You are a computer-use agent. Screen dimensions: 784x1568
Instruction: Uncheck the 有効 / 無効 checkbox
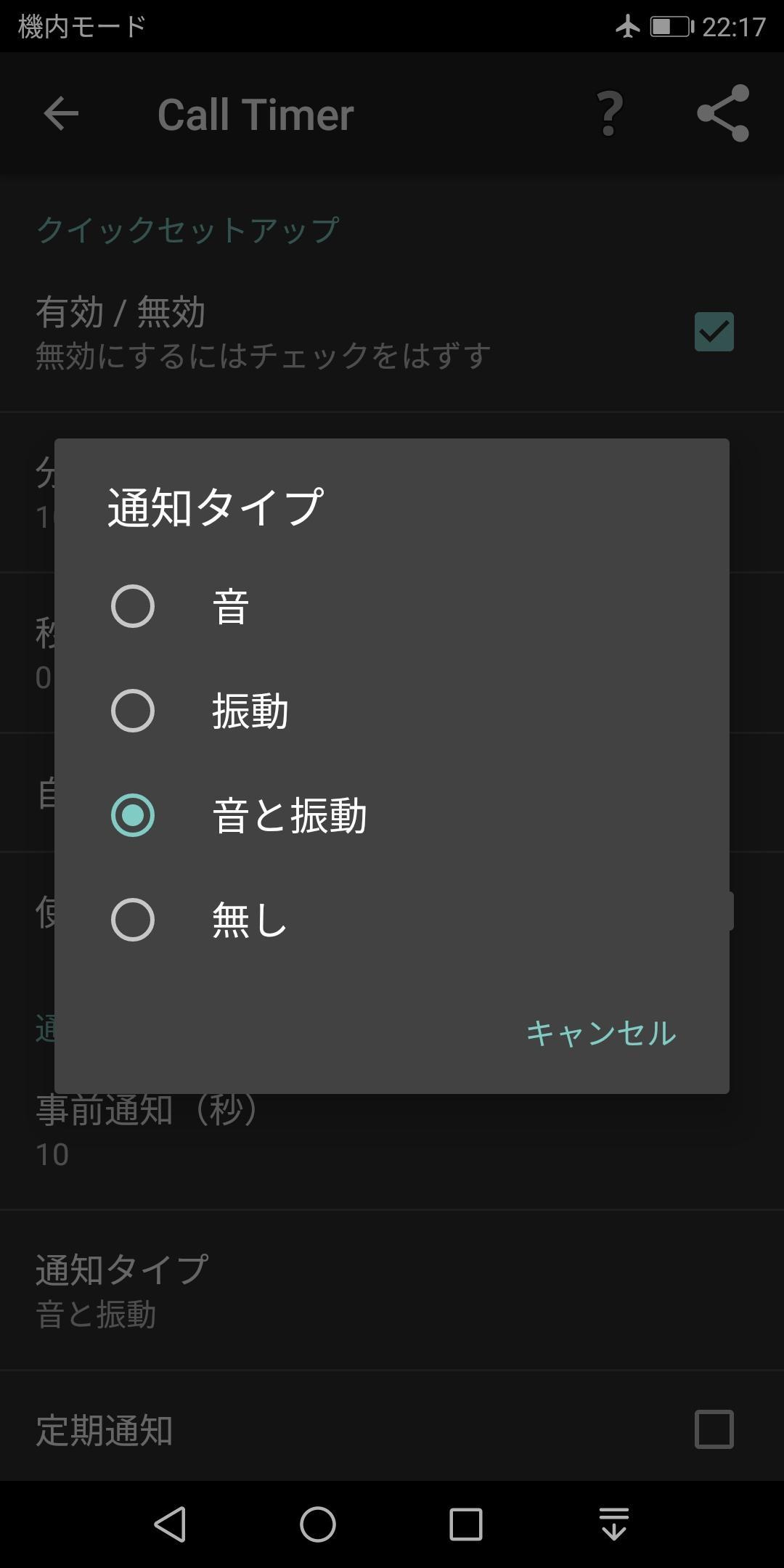tap(714, 332)
